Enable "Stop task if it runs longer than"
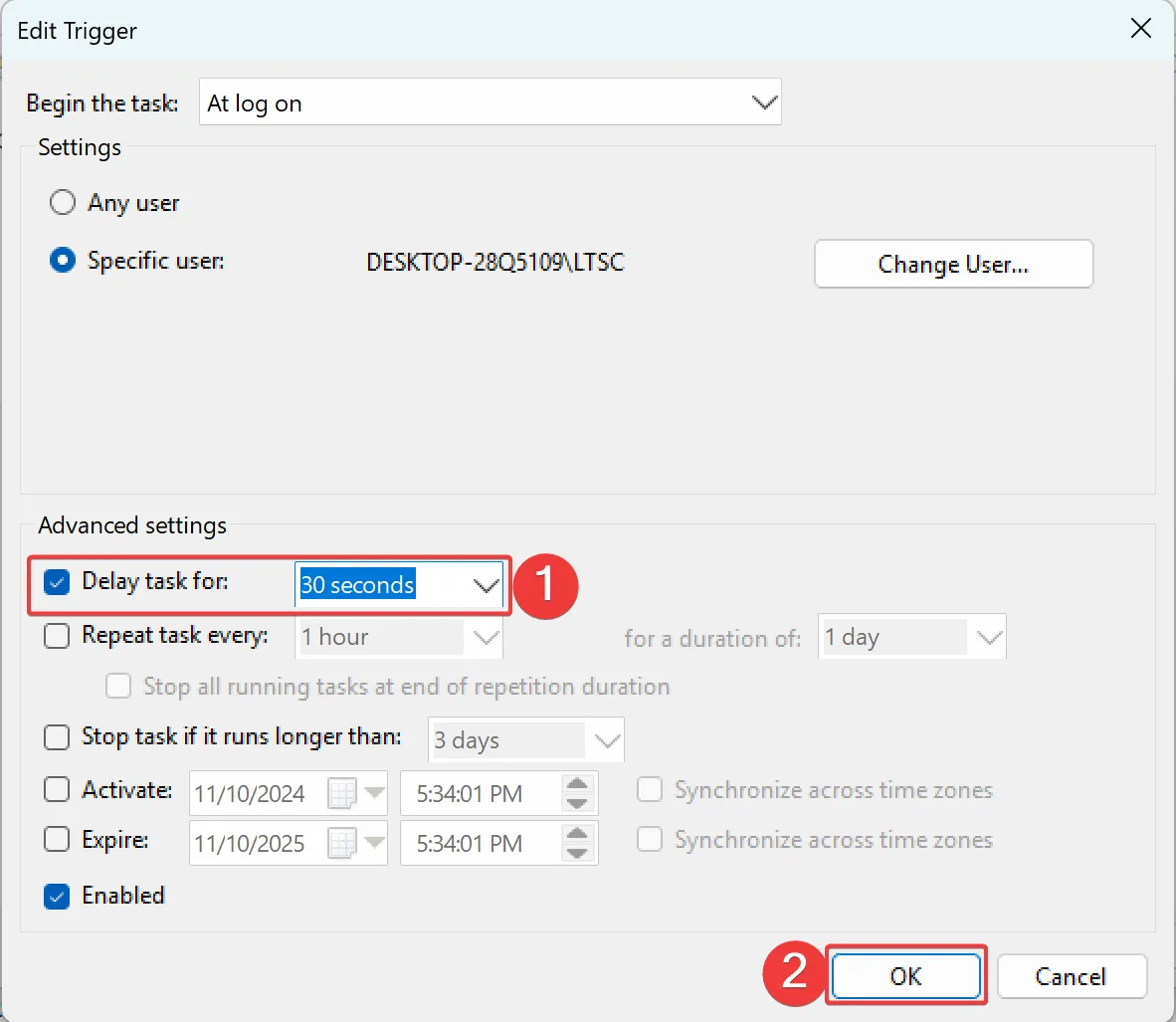This screenshot has height=1022, width=1176. coord(56,737)
